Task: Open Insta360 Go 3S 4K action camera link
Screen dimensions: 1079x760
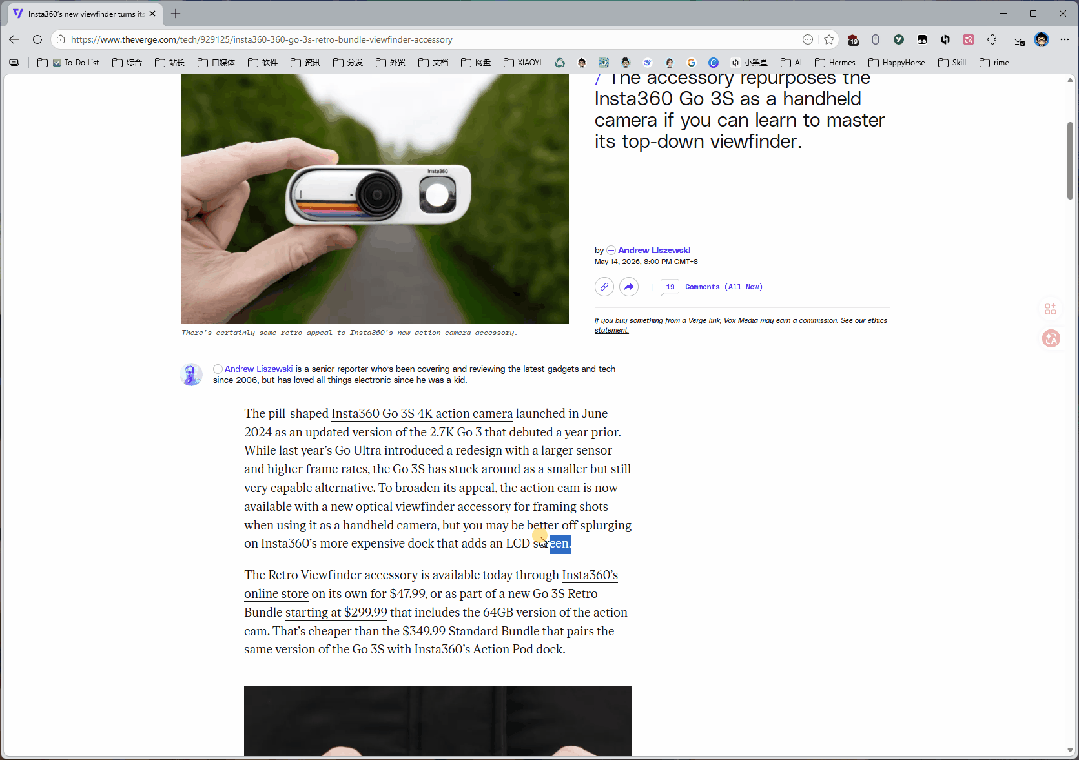Action: coord(422,414)
